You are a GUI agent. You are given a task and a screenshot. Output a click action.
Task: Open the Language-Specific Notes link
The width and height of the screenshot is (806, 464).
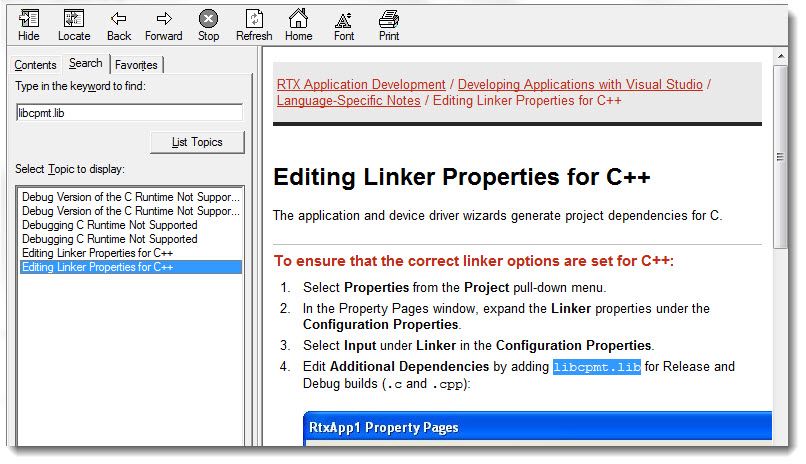(348, 101)
